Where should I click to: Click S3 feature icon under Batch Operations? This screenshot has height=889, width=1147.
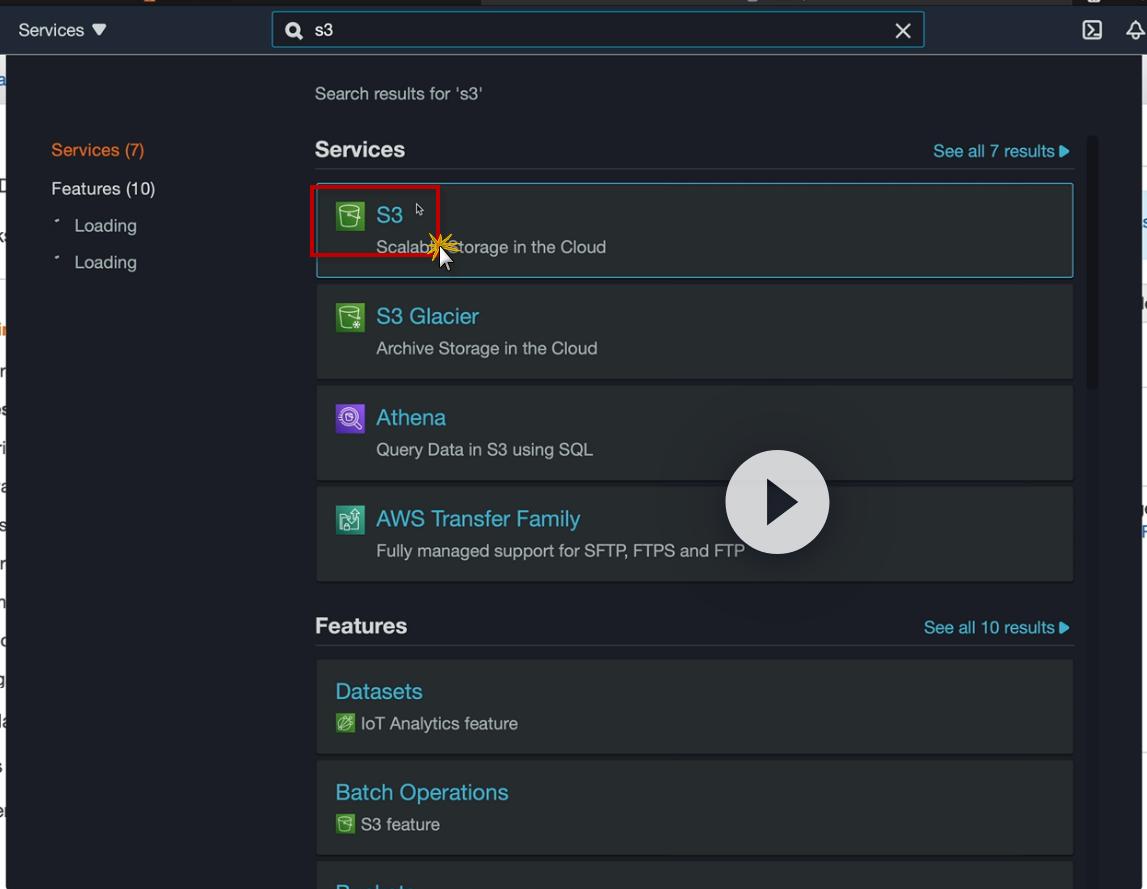tap(345, 824)
